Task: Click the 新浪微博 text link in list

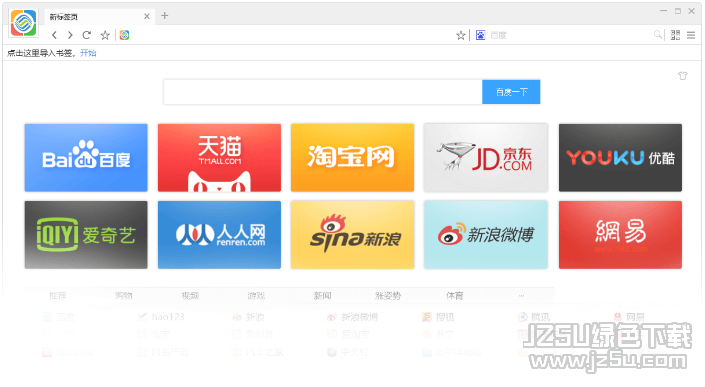Action: (x=360, y=317)
